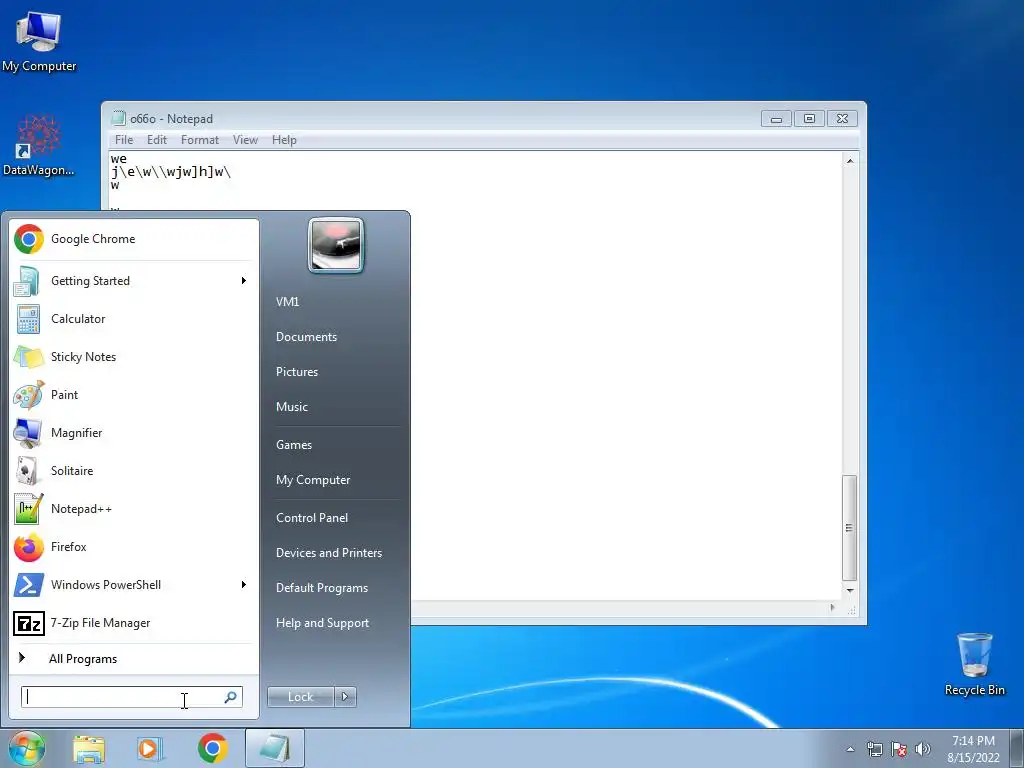
Task: Select the Notepad taskbar button
Action: point(274,748)
